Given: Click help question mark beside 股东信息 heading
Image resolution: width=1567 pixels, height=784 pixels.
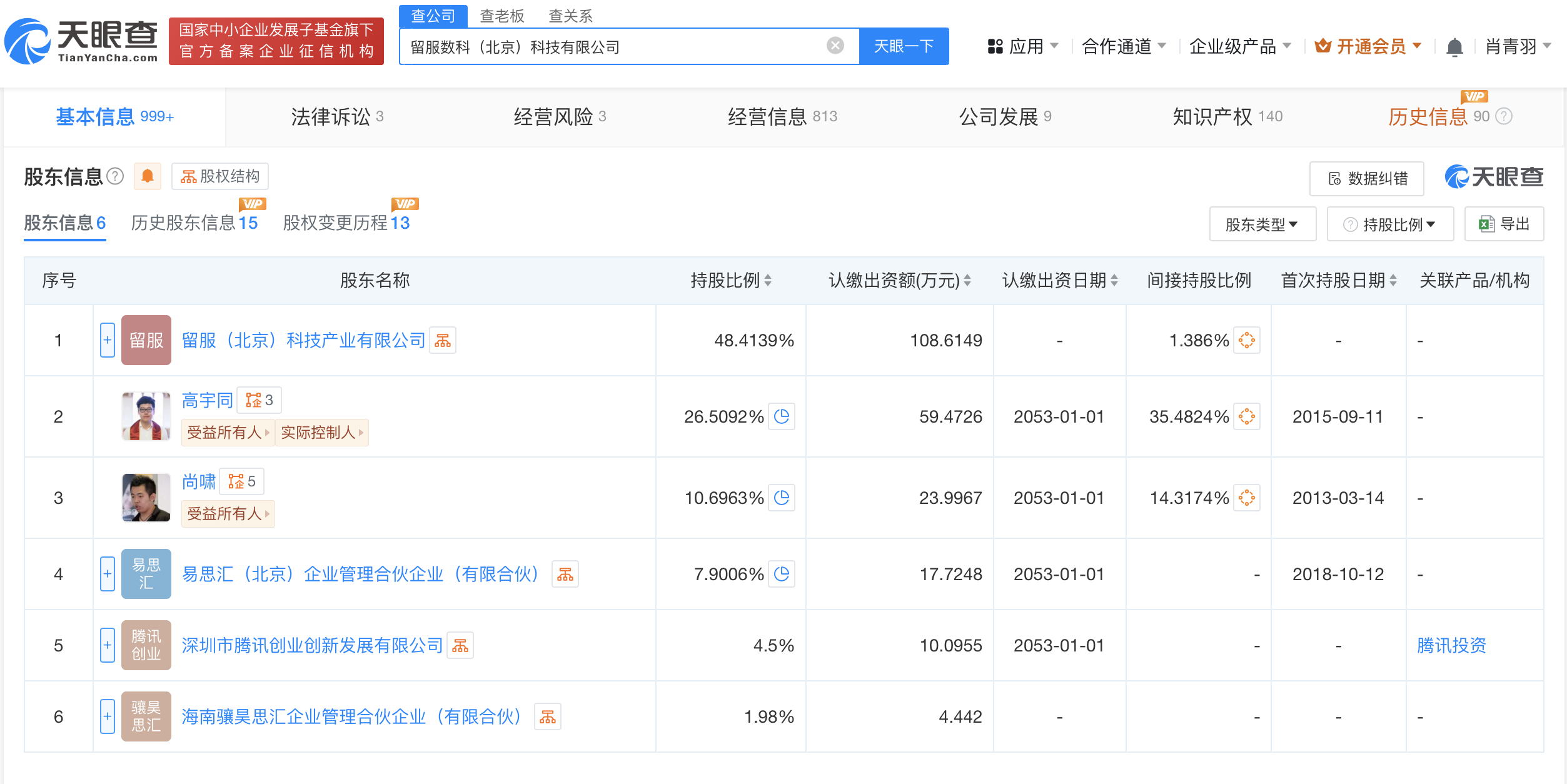Looking at the screenshot, I should [x=115, y=176].
